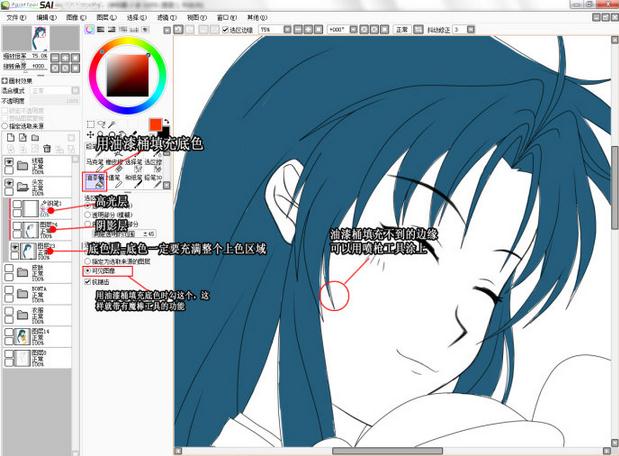
Task: Select the lasso selection tool
Action: tap(101, 125)
